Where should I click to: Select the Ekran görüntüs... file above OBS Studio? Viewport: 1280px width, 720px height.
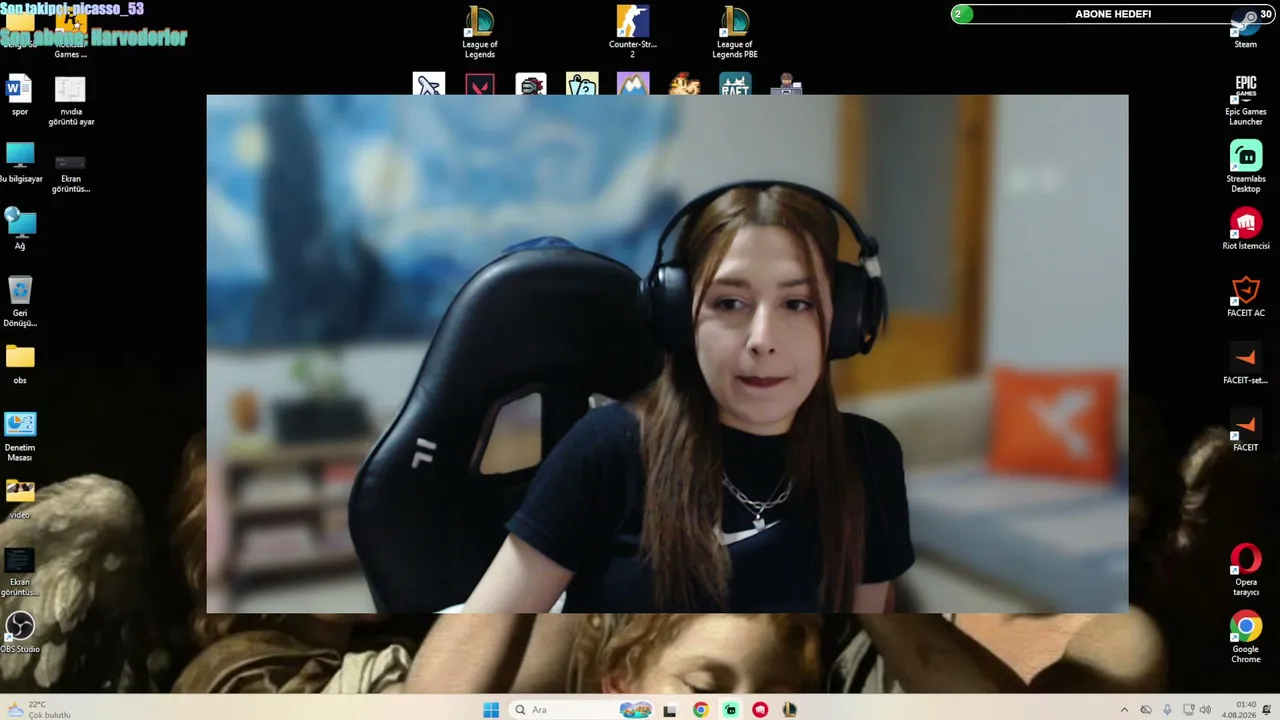pos(20,571)
